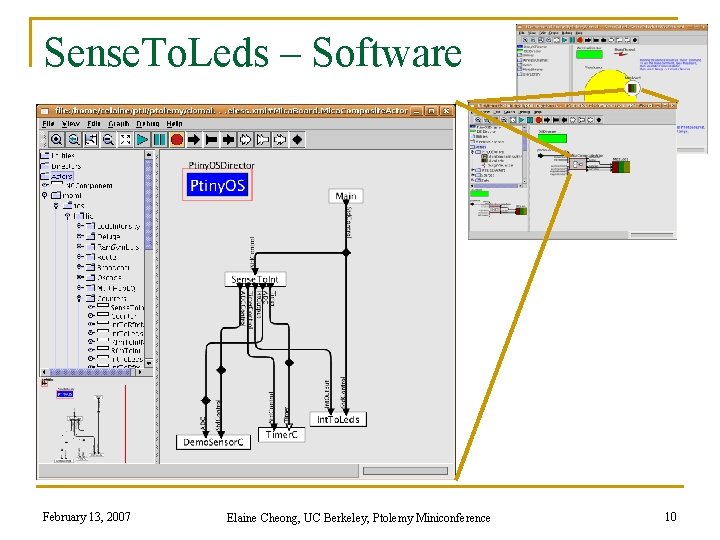The height and width of the screenshot is (540, 720).
Task: Expand the Broadcast folder in the tree
Action: [80, 267]
